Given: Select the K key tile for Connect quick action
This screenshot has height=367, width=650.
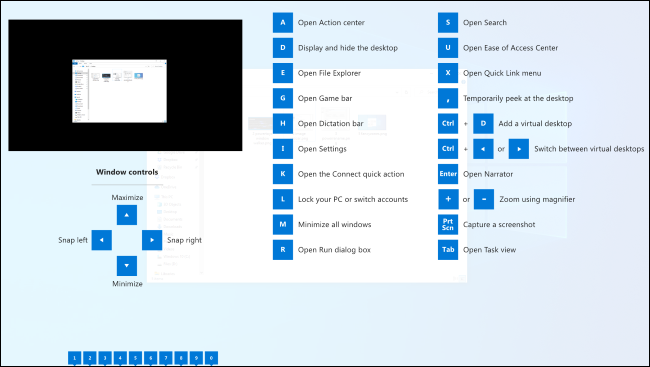Looking at the screenshot, I should click(x=283, y=174).
